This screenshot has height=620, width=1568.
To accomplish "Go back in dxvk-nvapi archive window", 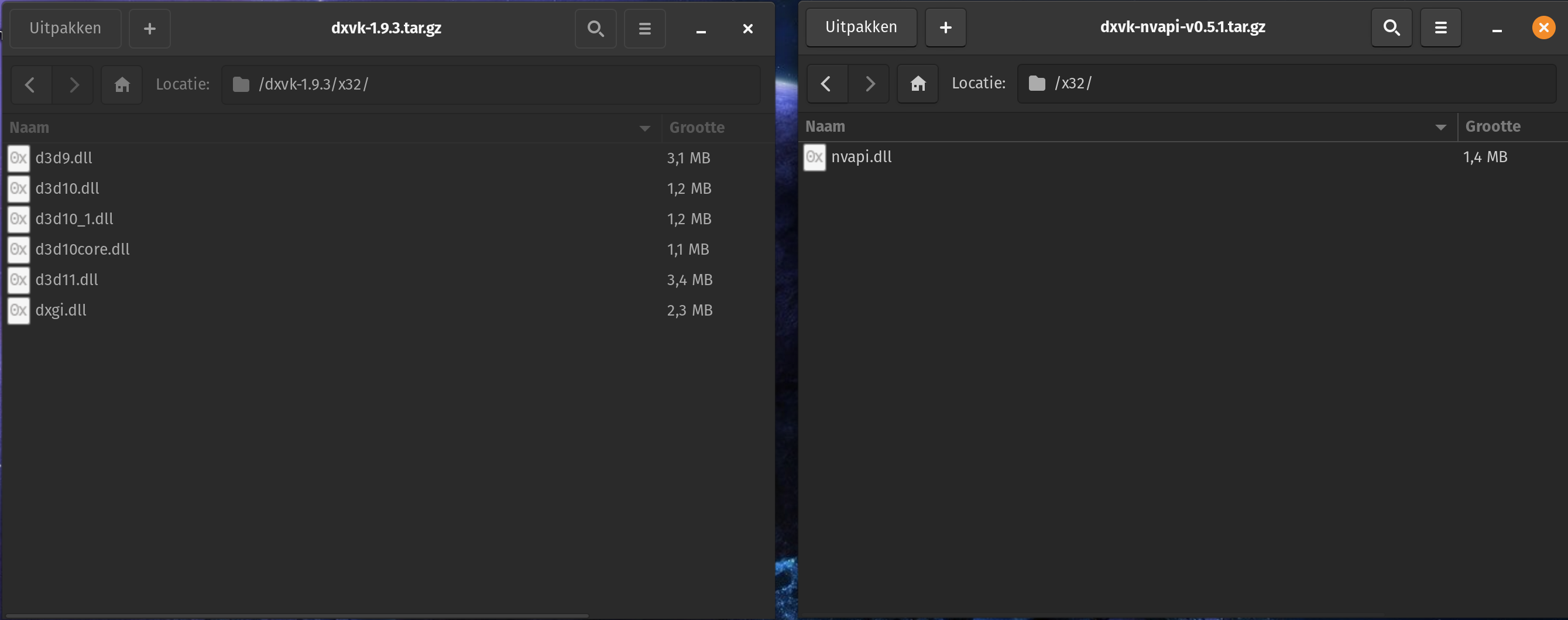I will click(x=826, y=83).
